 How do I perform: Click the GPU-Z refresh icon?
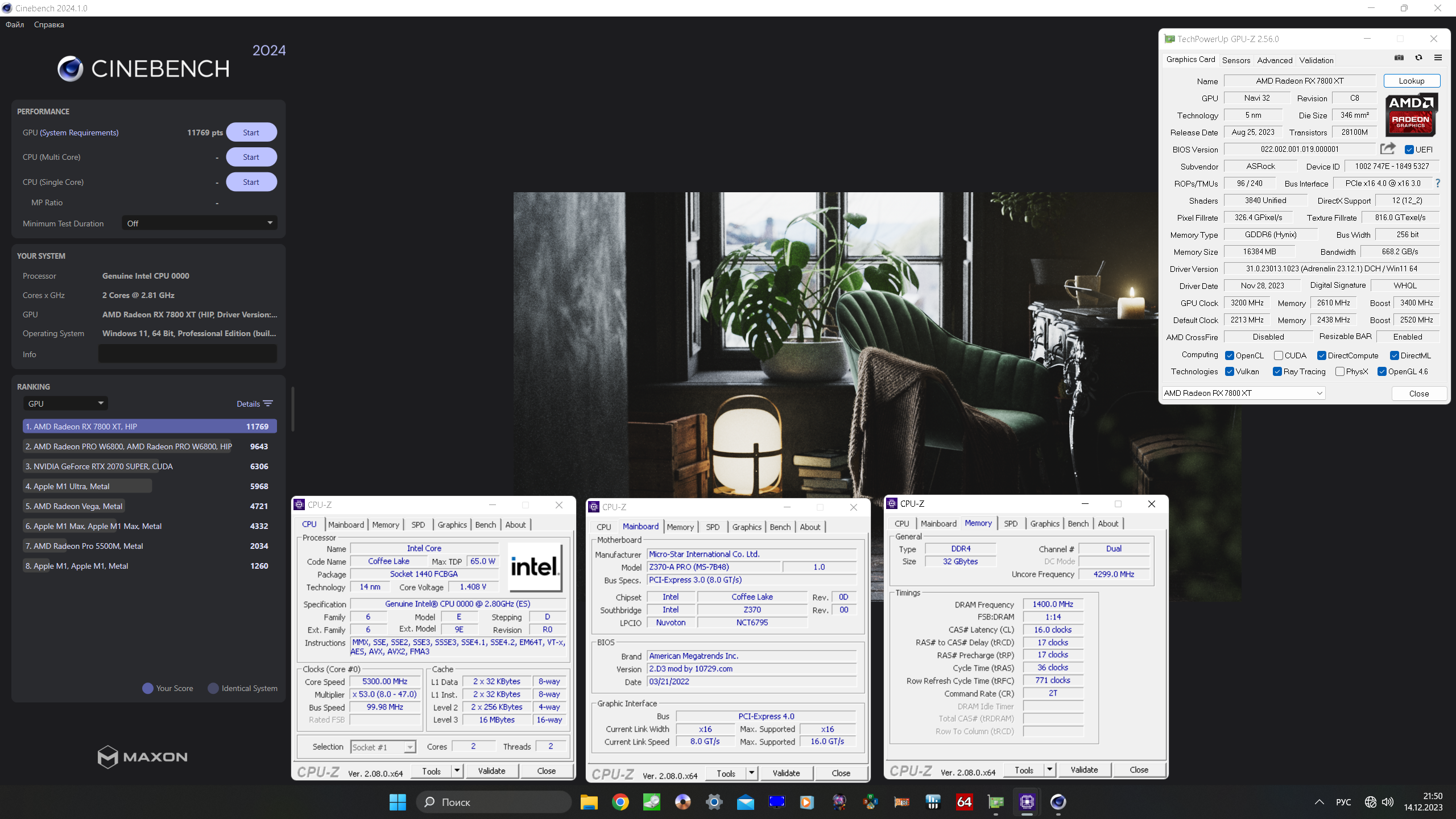(x=1418, y=57)
